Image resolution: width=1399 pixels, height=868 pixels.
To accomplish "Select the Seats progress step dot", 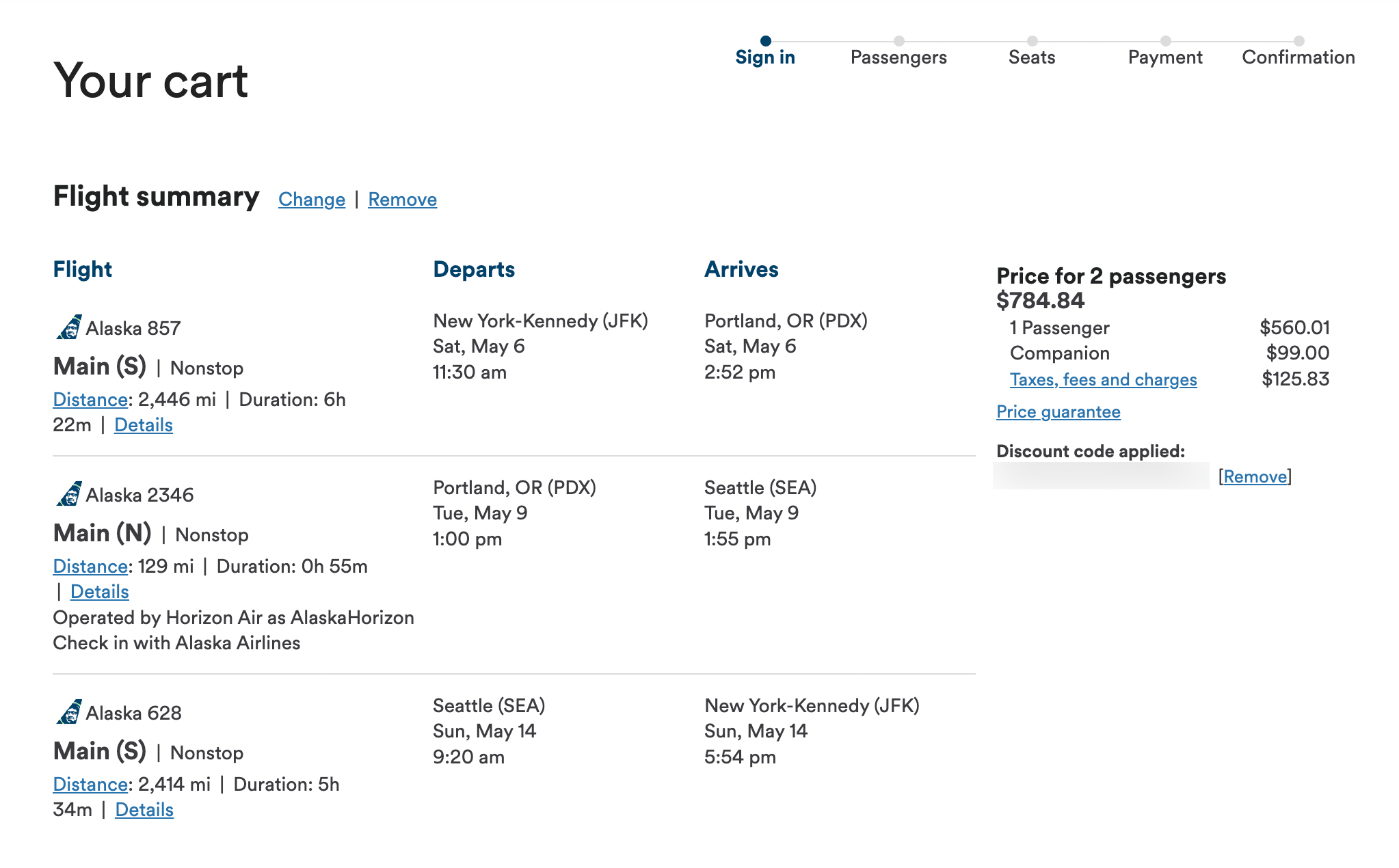I will coord(1032,41).
